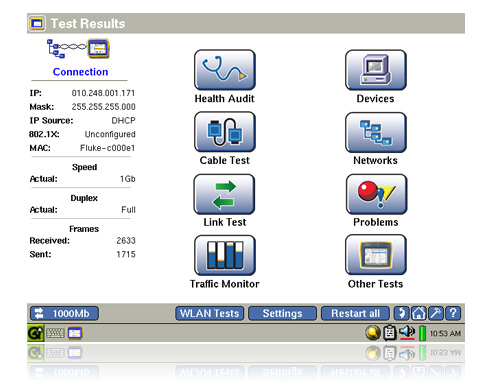This screenshot has height=385, width=488.
Task: Click the back arrow icon in toolbar
Action: [402, 313]
